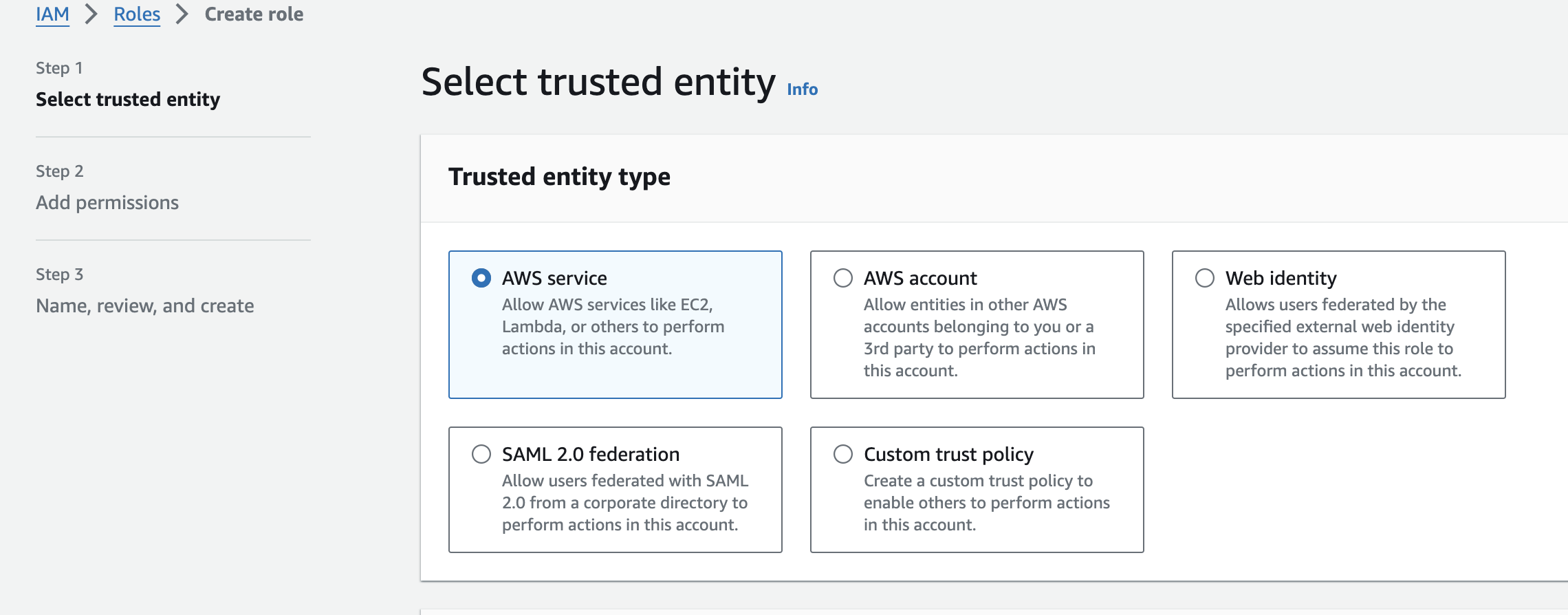Image resolution: width=1568 pixels, height=615 pixels.
Task: Open Step 3 Name, review, and create
Action: [x=145, y=306]
